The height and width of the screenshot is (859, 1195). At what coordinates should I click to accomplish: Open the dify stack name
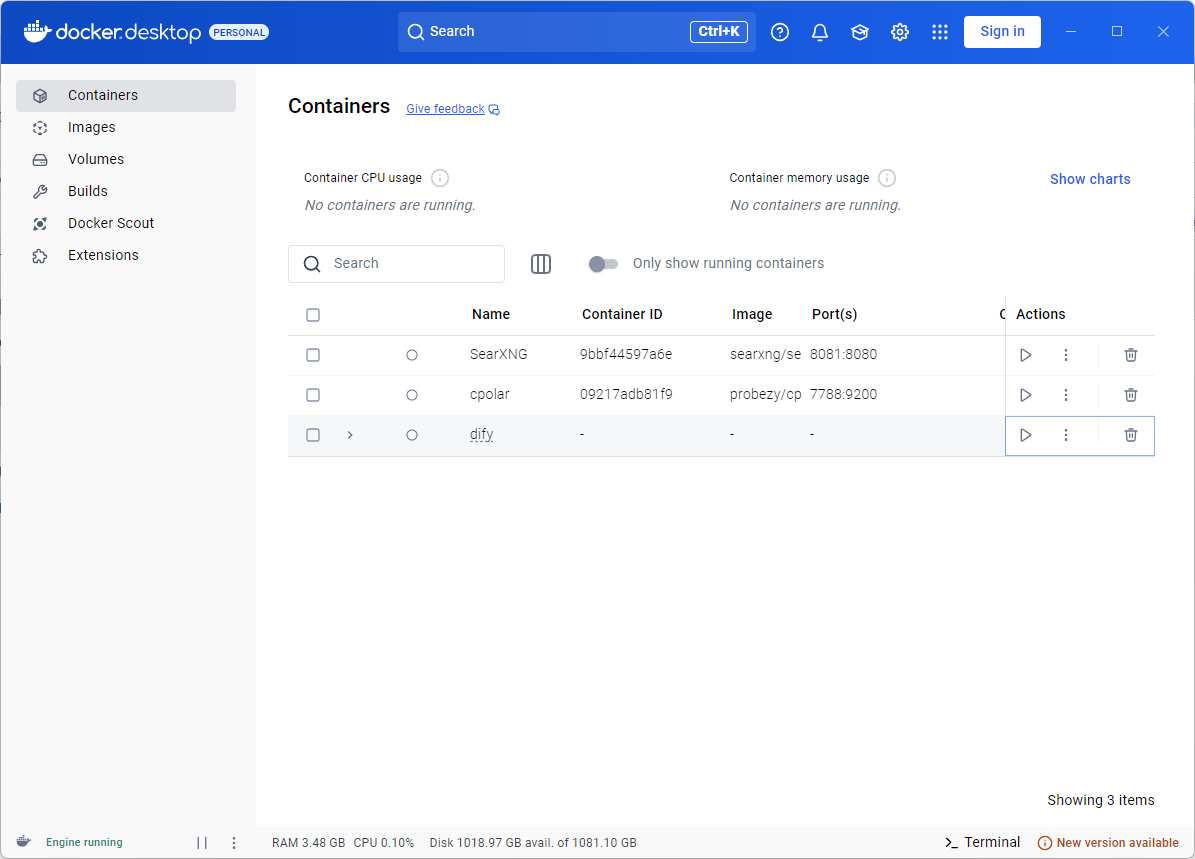pyautogui.click(x=482, y=434)
